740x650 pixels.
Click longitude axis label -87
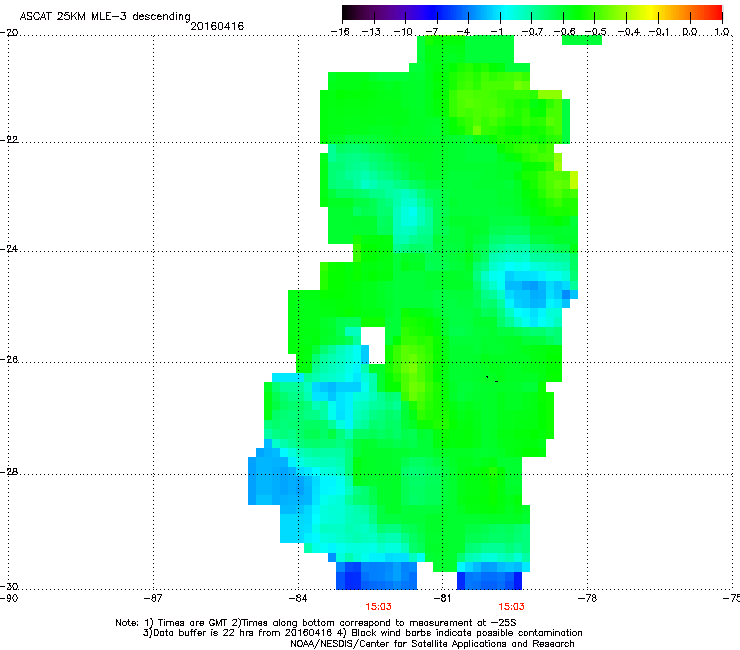coord(153,598)
